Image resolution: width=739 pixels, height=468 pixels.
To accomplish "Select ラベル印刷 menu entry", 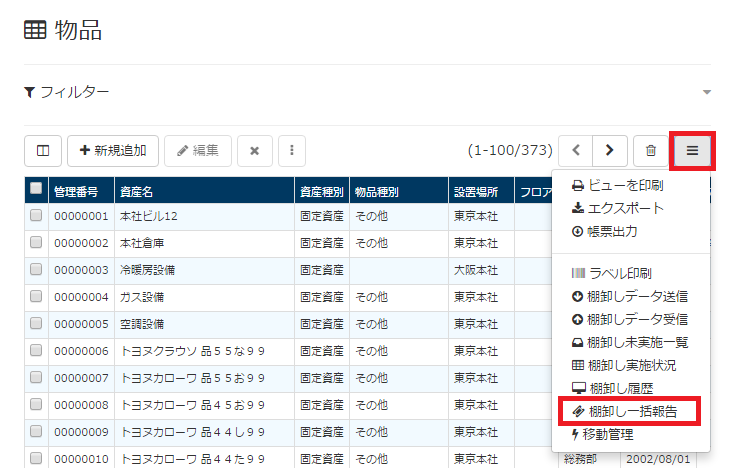I will pyautogui.click(x=611, y=273).
